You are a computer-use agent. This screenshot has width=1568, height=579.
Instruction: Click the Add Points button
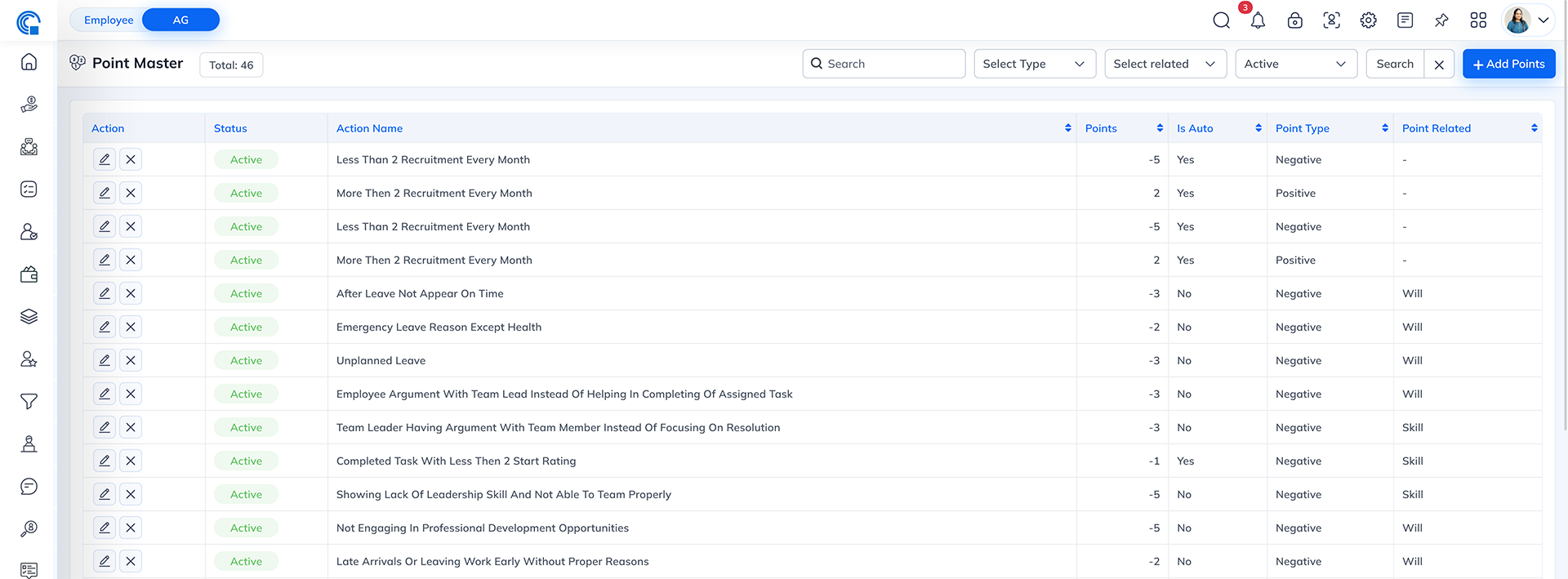pos(1508,64)
